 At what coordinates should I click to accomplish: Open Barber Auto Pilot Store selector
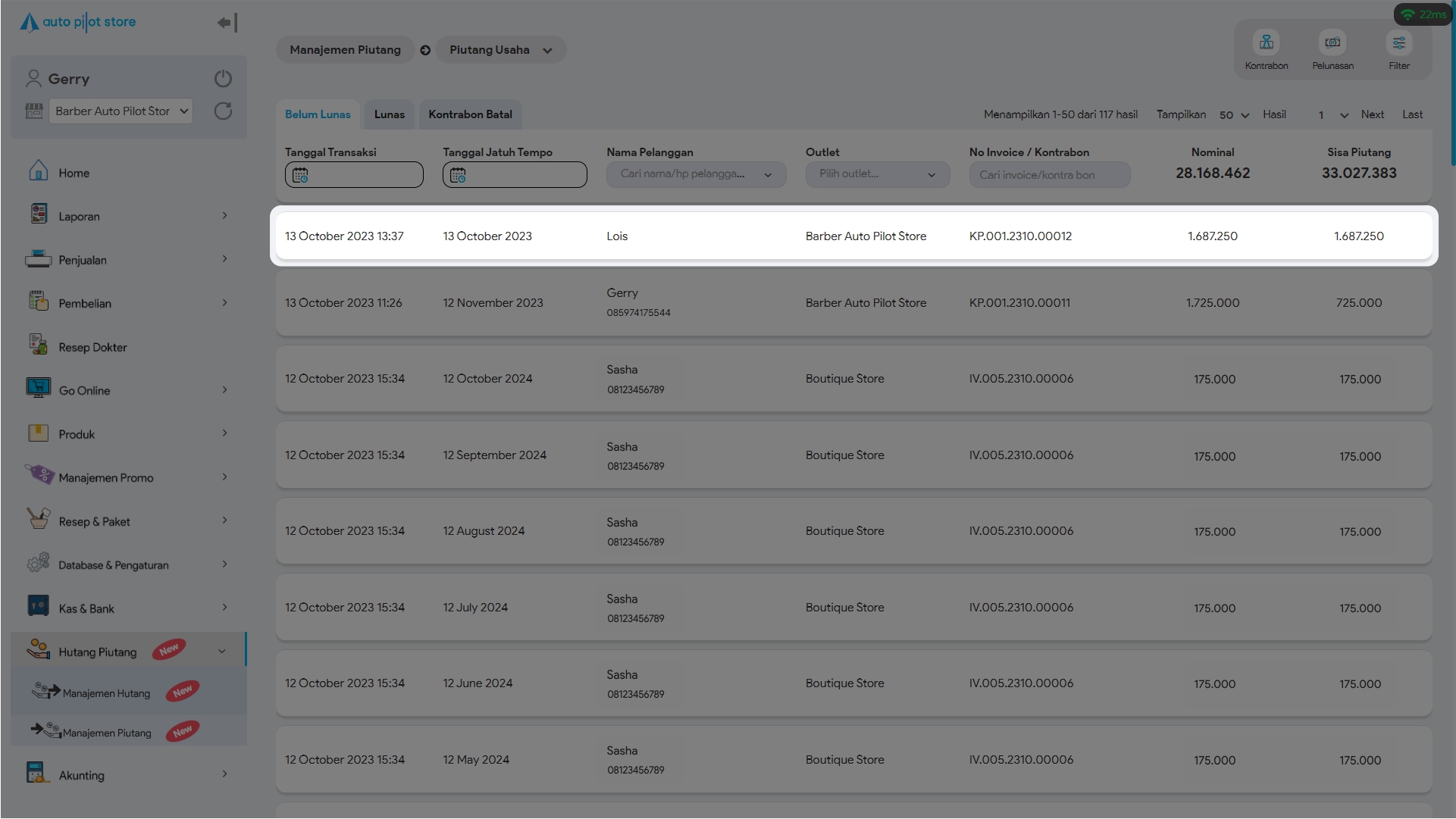(121, 111)
